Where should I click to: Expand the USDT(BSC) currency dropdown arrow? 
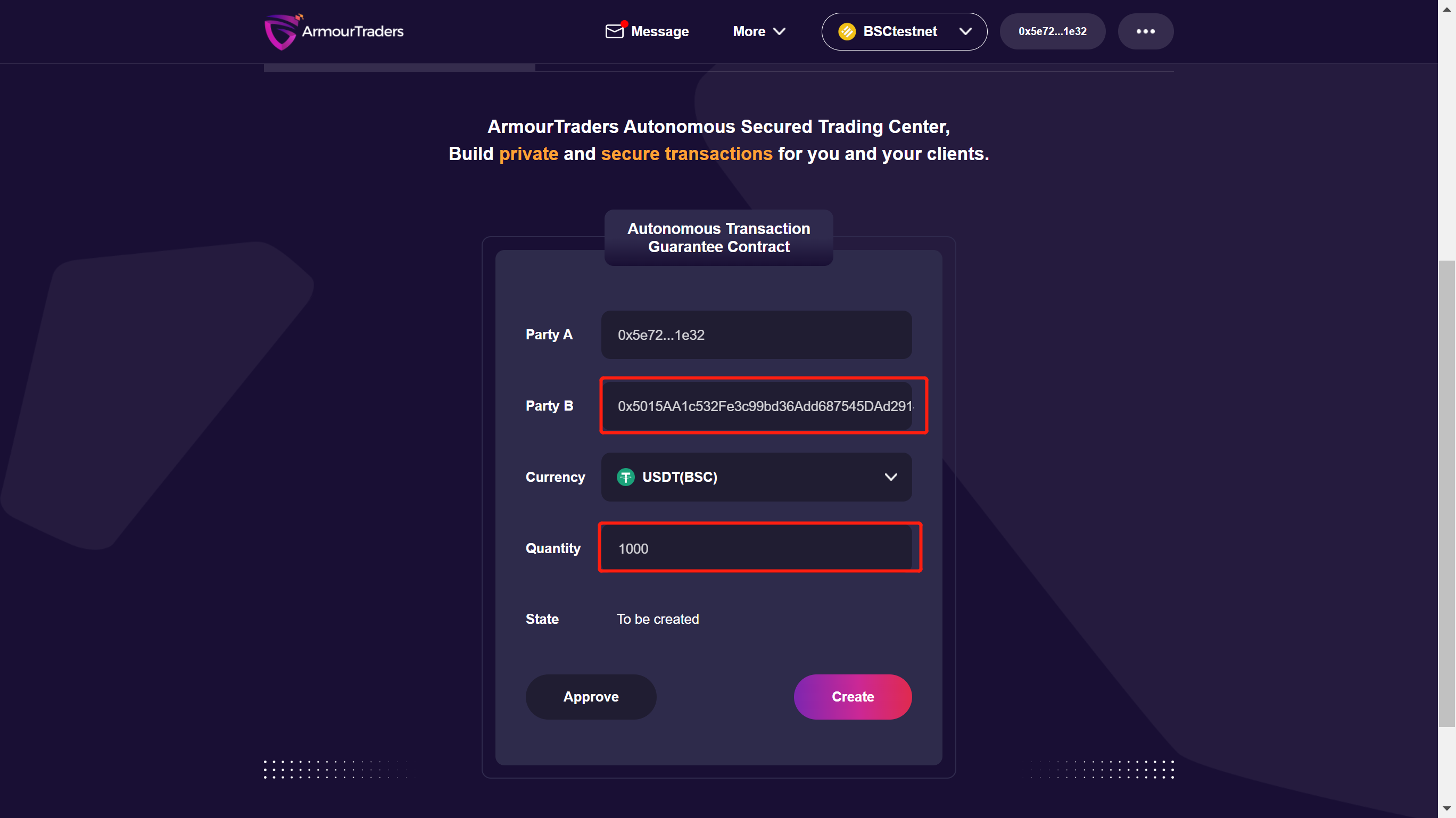tap(891, 478)
